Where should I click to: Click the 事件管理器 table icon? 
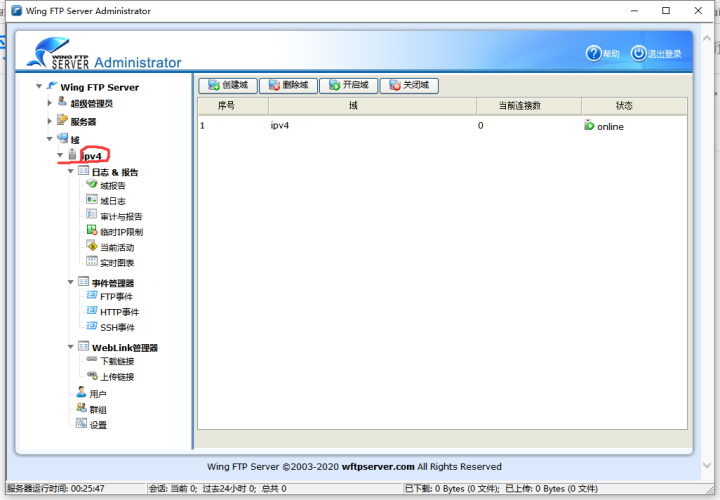(83, 281)
